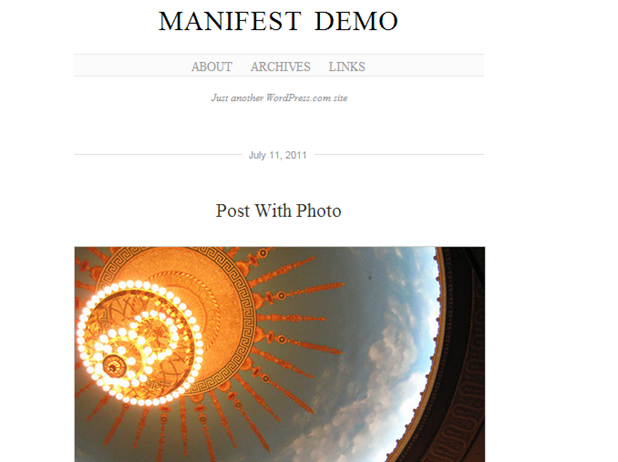The width and height of the screenshot is (618, 462).
Task: Click the divider line right of date
Action: (399, 155)
